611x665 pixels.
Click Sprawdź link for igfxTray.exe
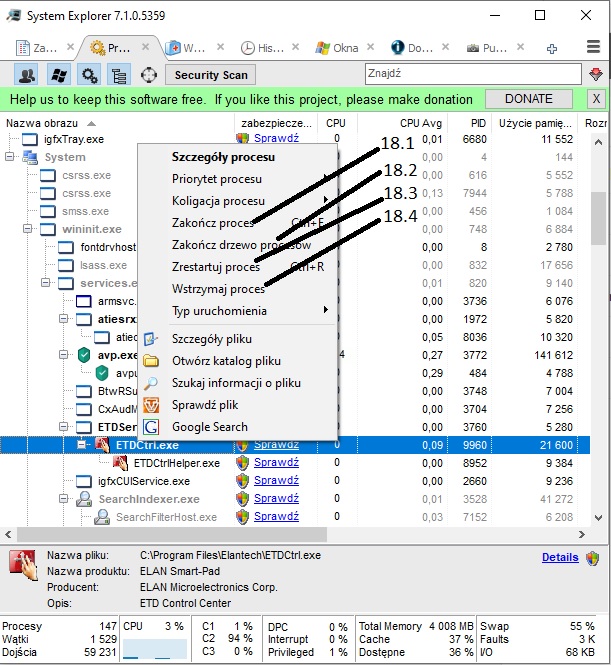276,138
